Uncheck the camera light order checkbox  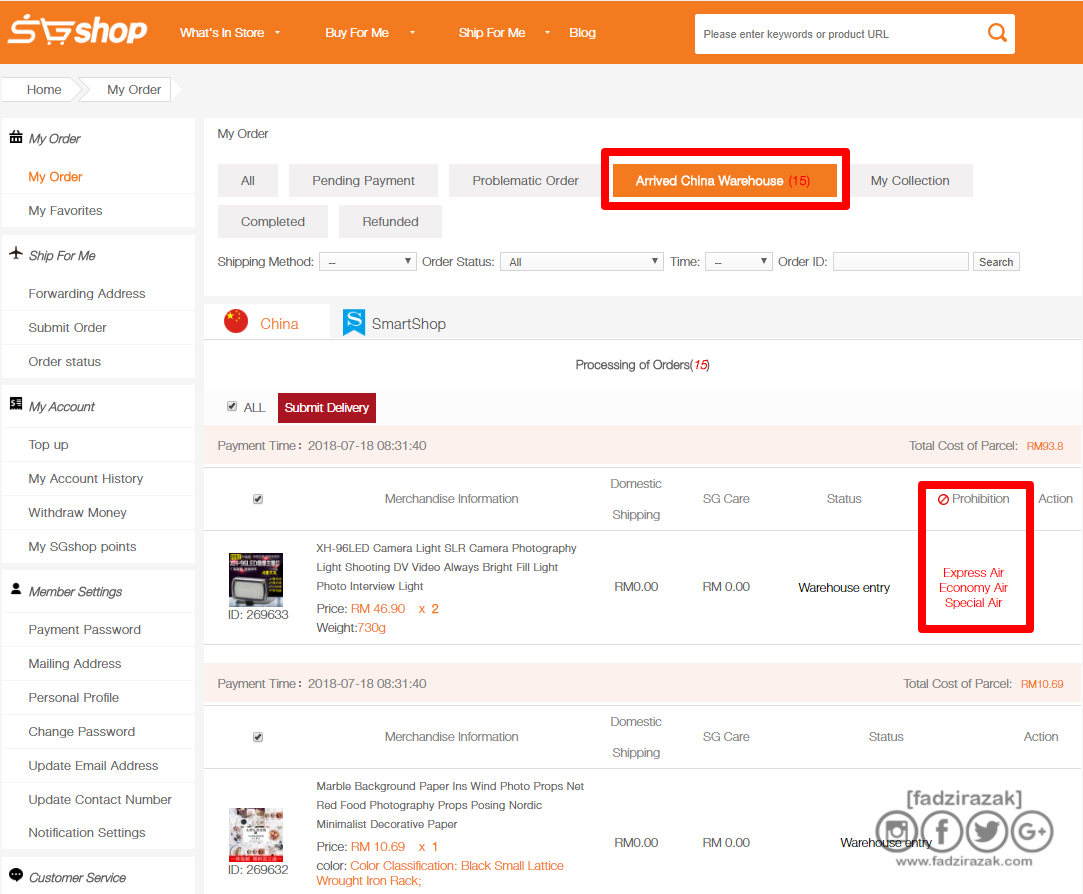pyautogui.click(x=258, y=499)
